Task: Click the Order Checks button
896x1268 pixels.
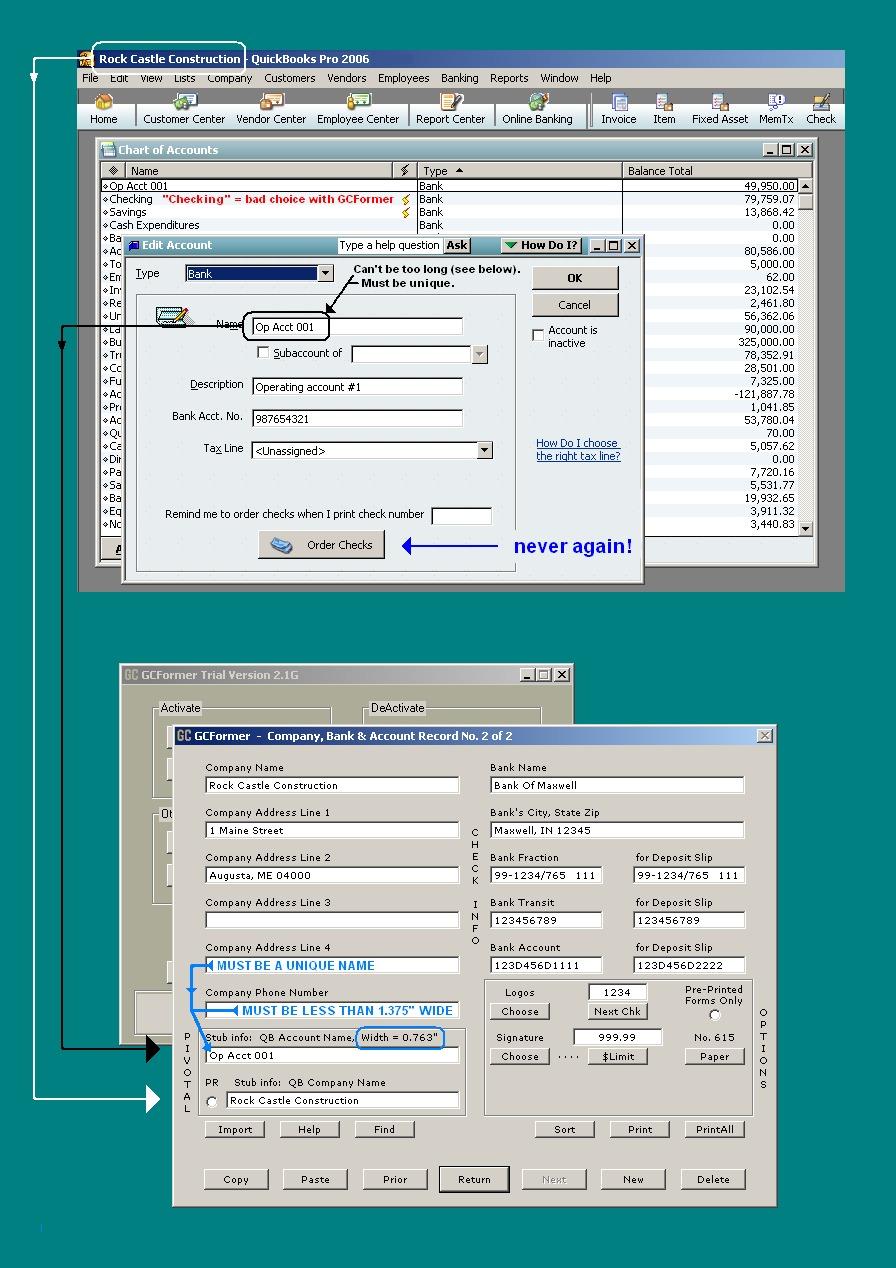Action: [x=322, y=545]
